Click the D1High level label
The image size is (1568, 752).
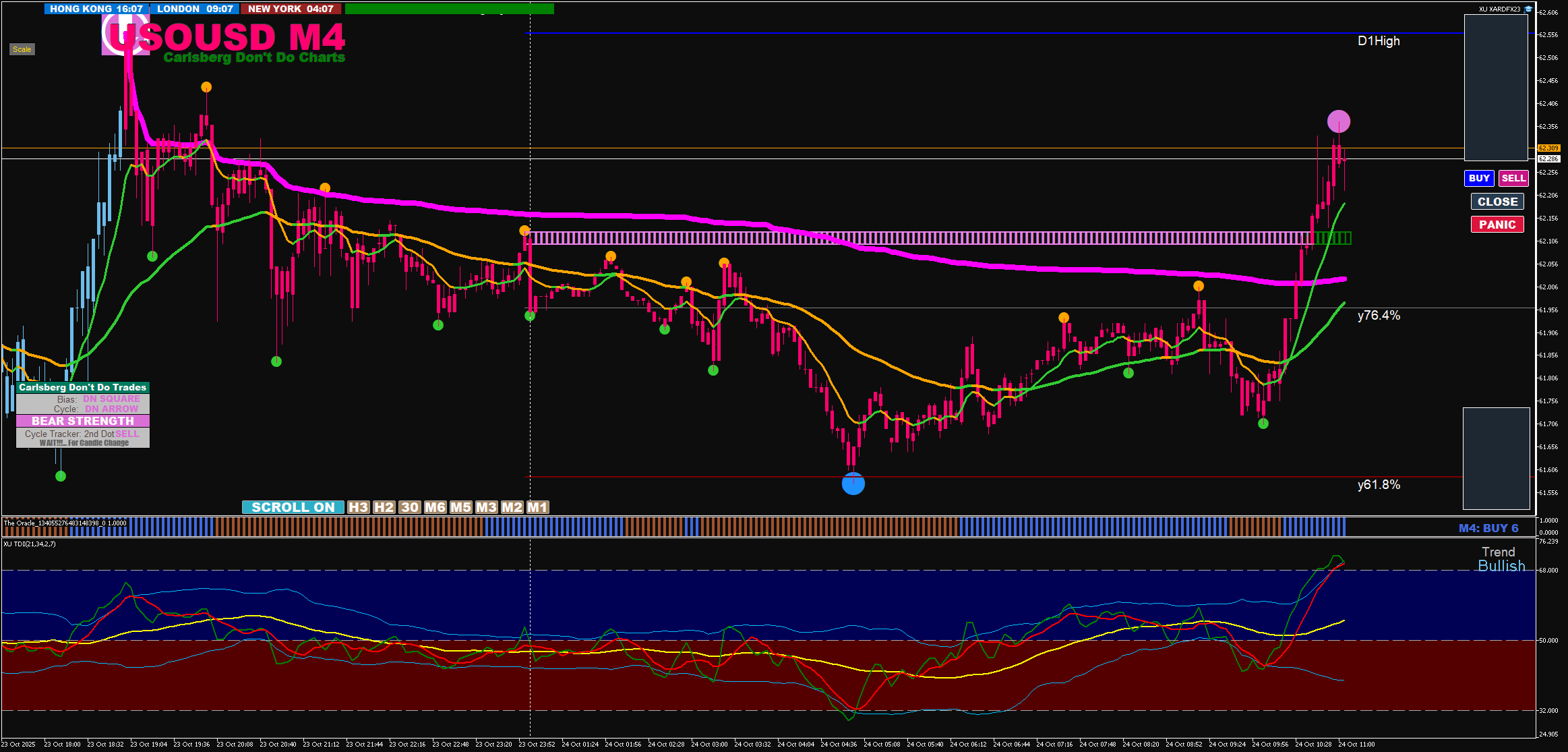(x=1378, y=41)
